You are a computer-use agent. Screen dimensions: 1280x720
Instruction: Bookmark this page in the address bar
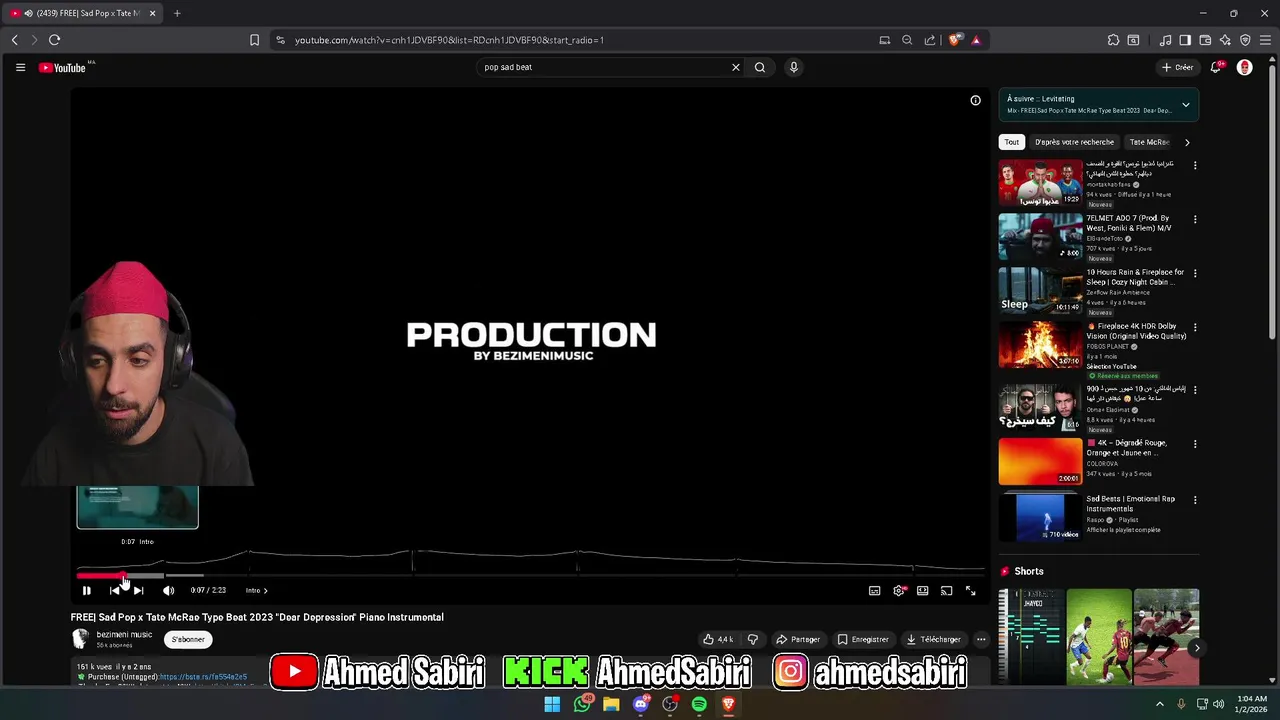tap(254, 40)
